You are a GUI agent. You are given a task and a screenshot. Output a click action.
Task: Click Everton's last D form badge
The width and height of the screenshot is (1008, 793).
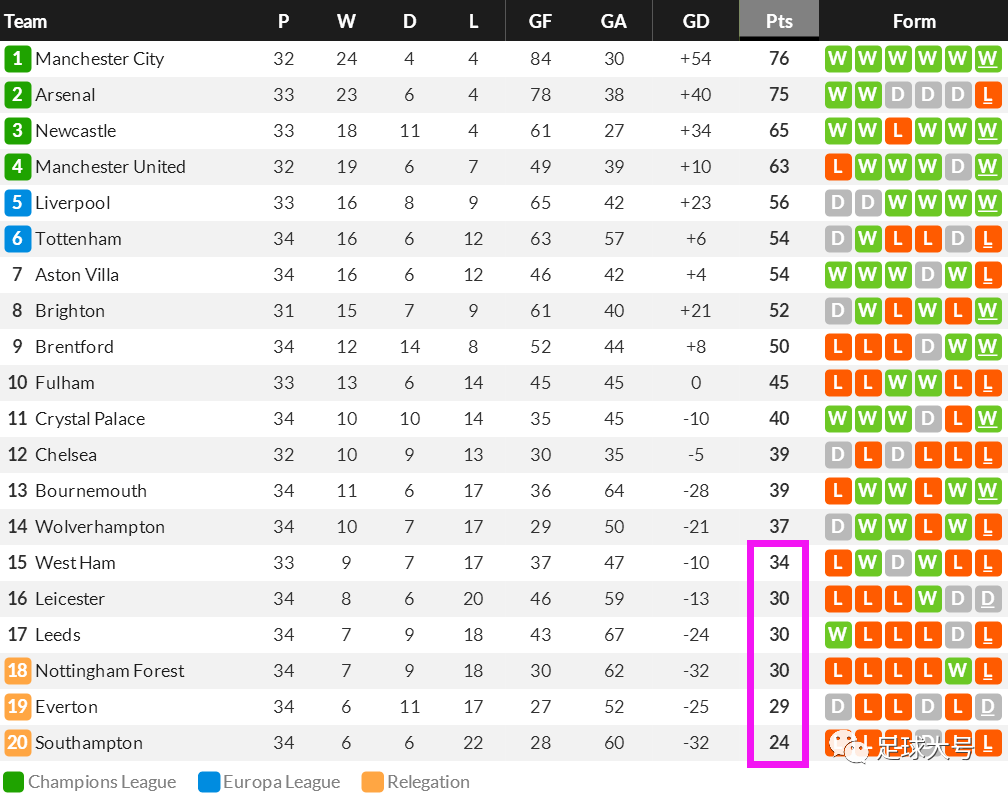tap(987, 707)
